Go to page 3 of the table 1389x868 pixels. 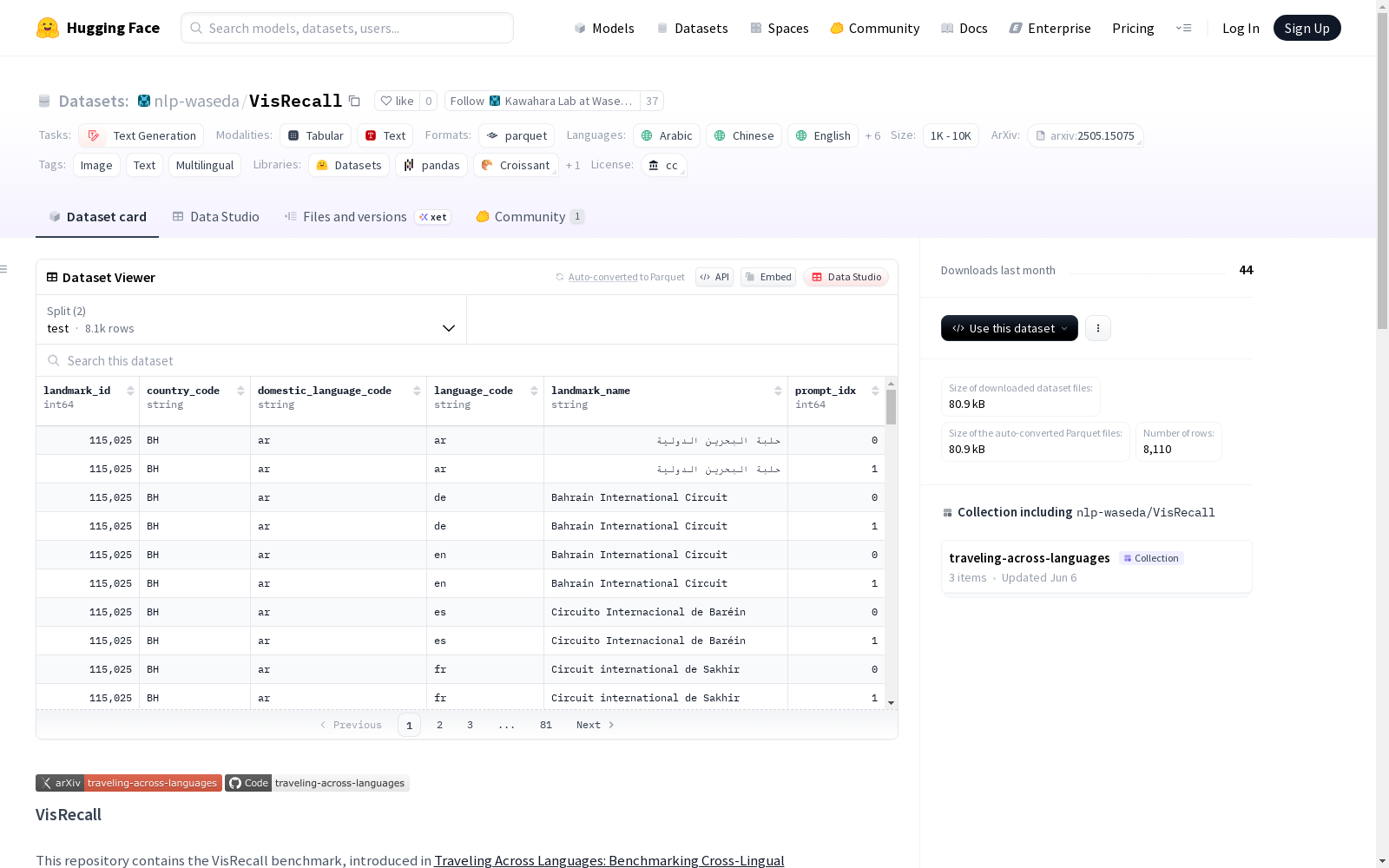coord(471,725)
